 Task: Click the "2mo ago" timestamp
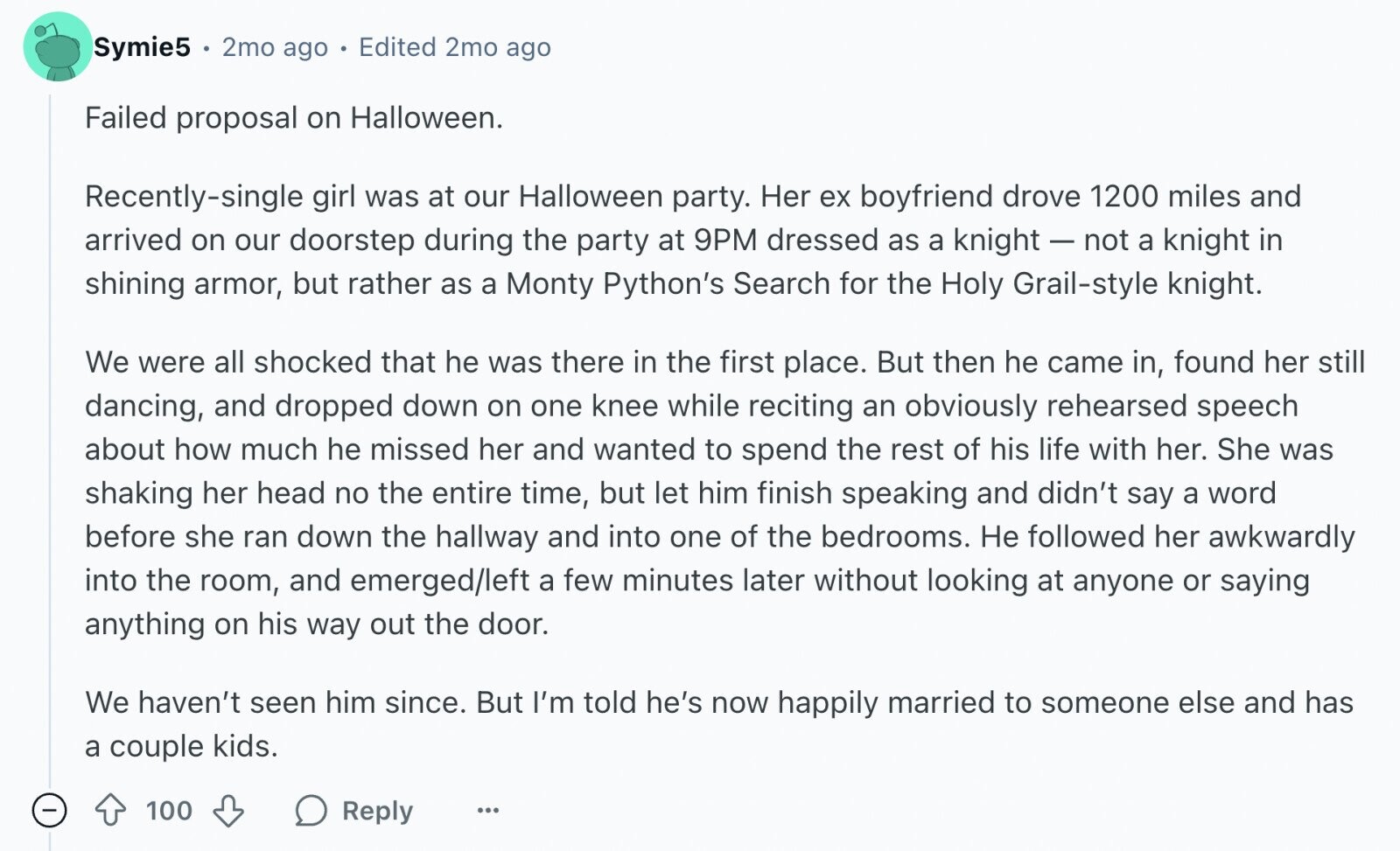pos(275,47)
